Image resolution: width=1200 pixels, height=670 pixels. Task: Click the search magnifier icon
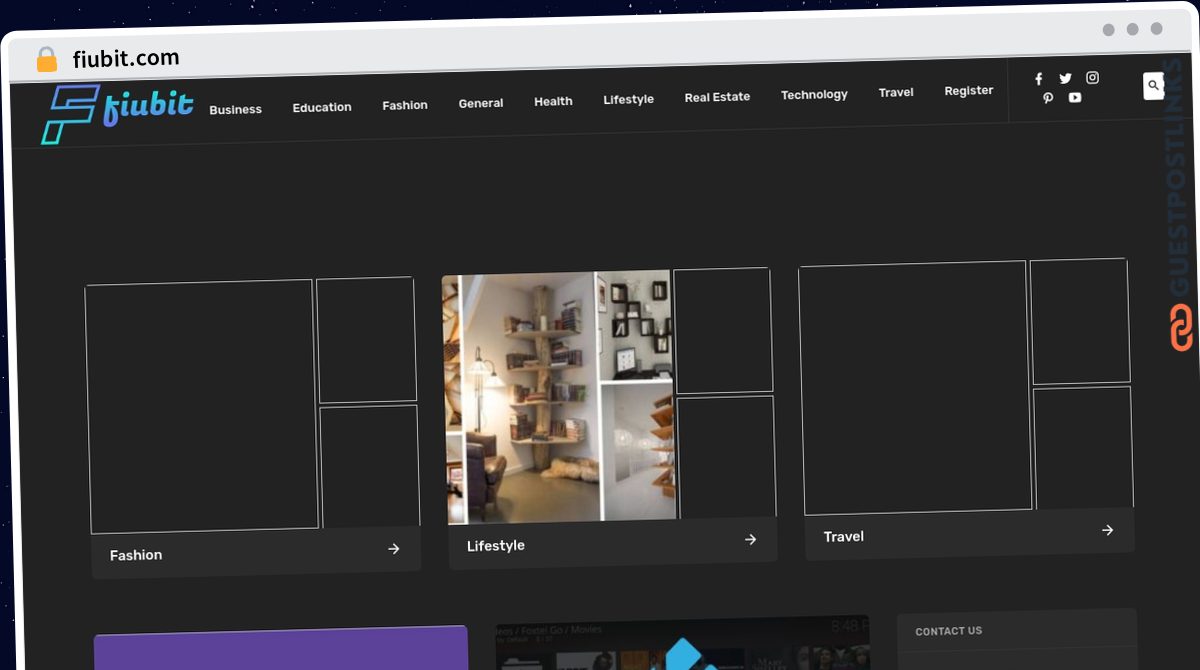pos(1153,86)
